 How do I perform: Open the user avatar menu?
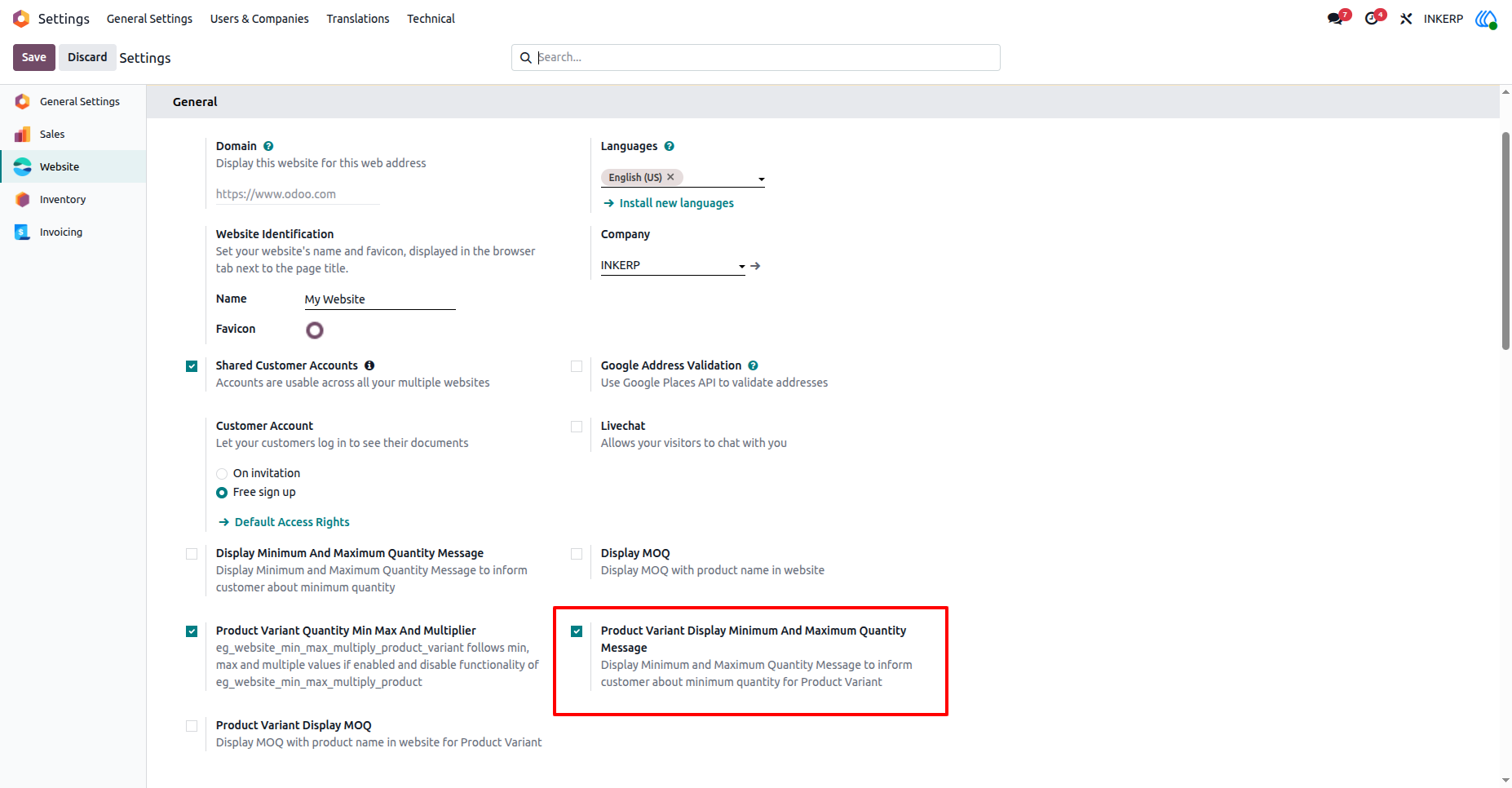tap(1486, 19)
